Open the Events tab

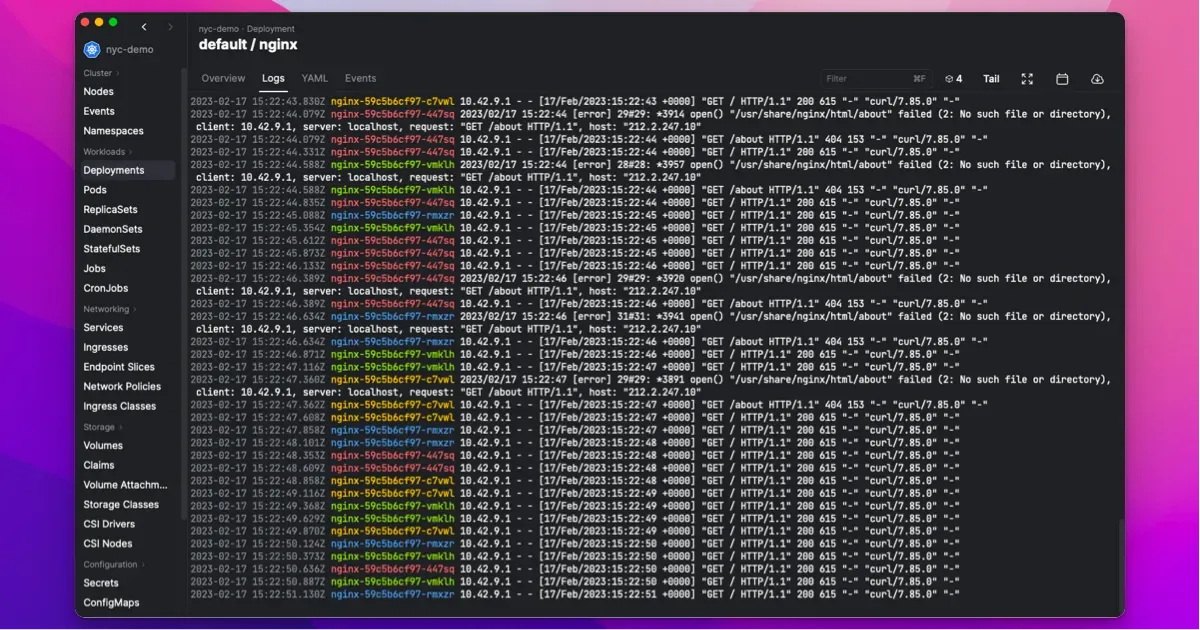click(360, 78)
